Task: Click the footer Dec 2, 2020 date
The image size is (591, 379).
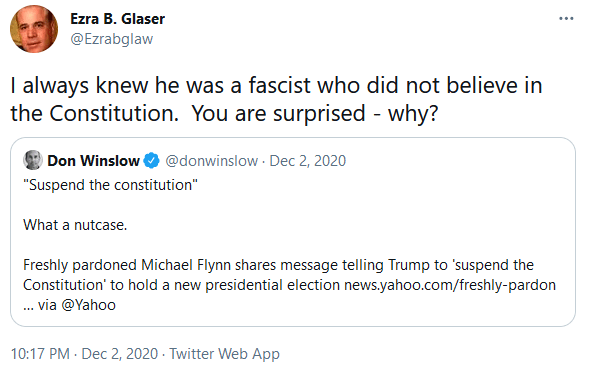Action: coord(119,354)
